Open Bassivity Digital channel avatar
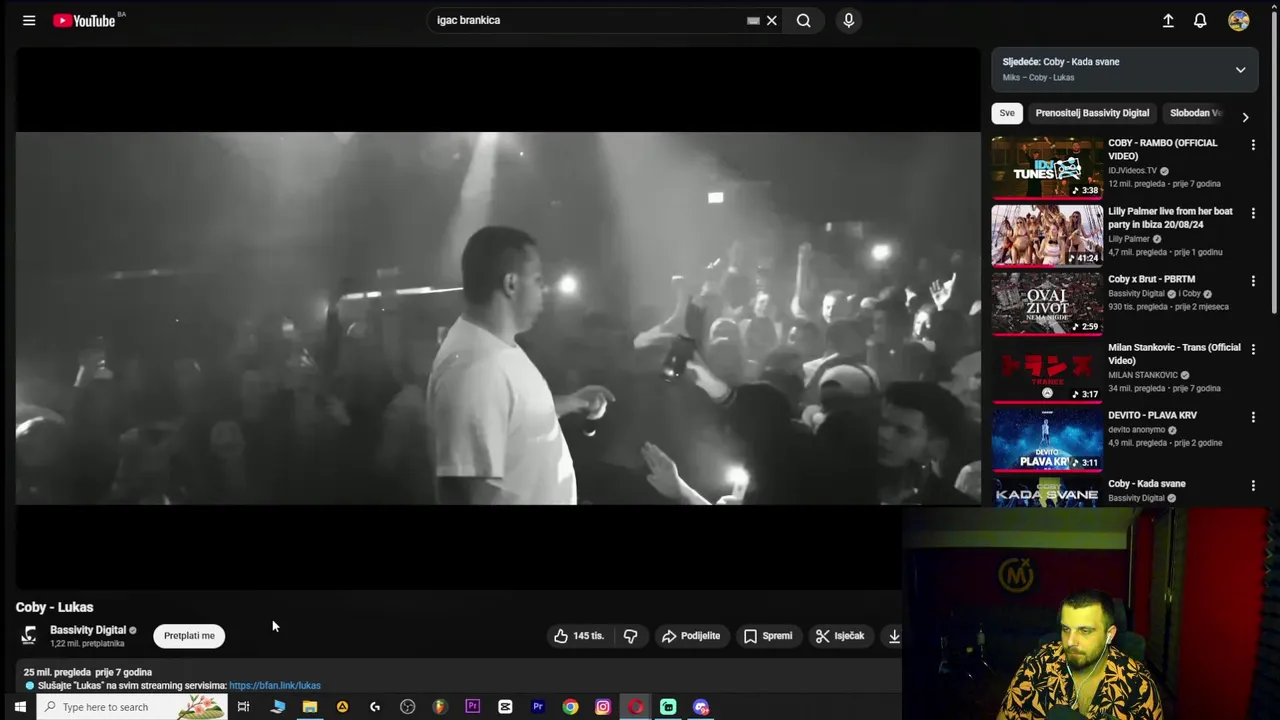This screenshot has width=1280, height=720. pyautogui.click(x=29, y=635)
